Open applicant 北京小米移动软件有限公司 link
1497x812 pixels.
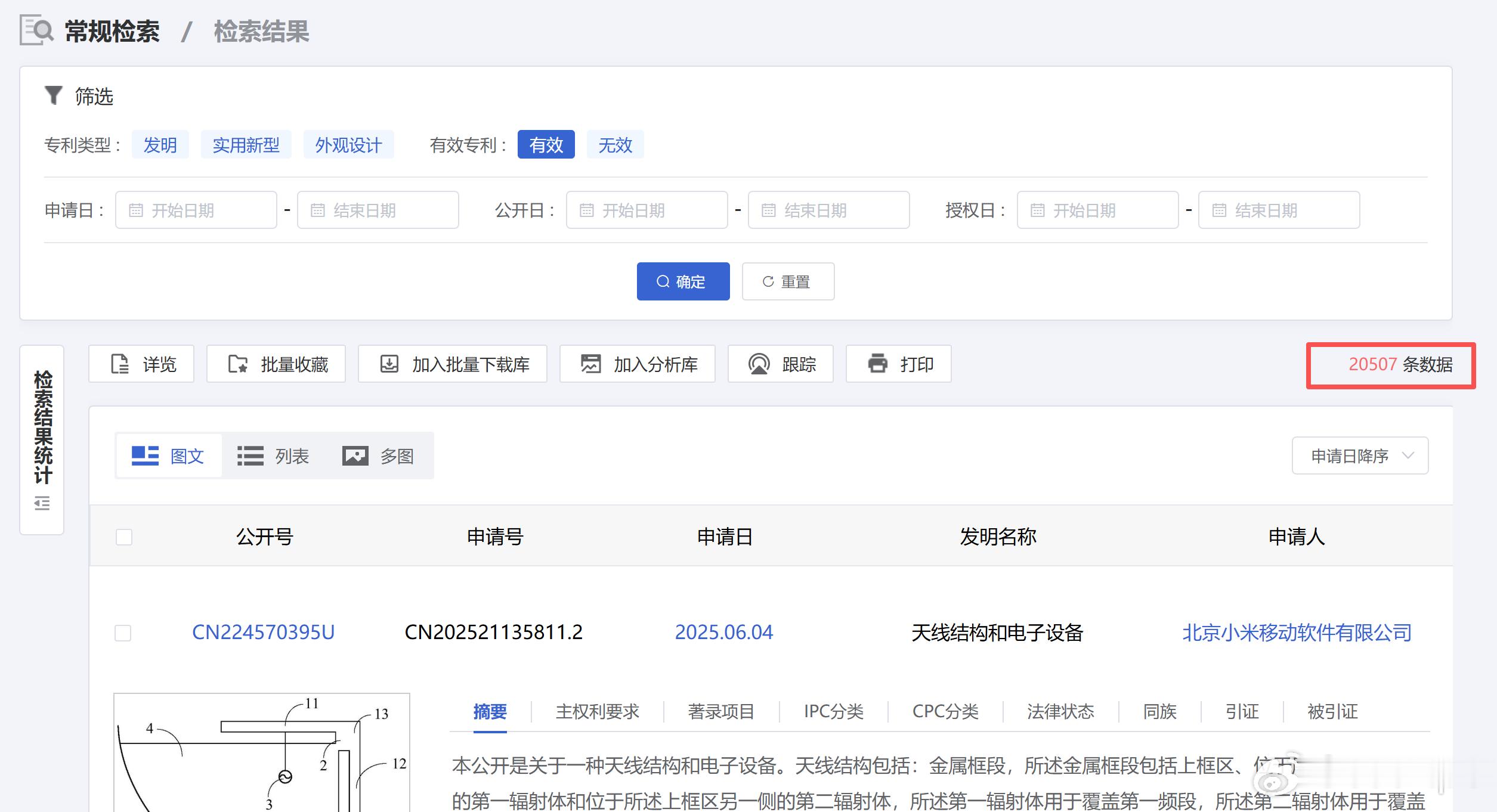1297,633
